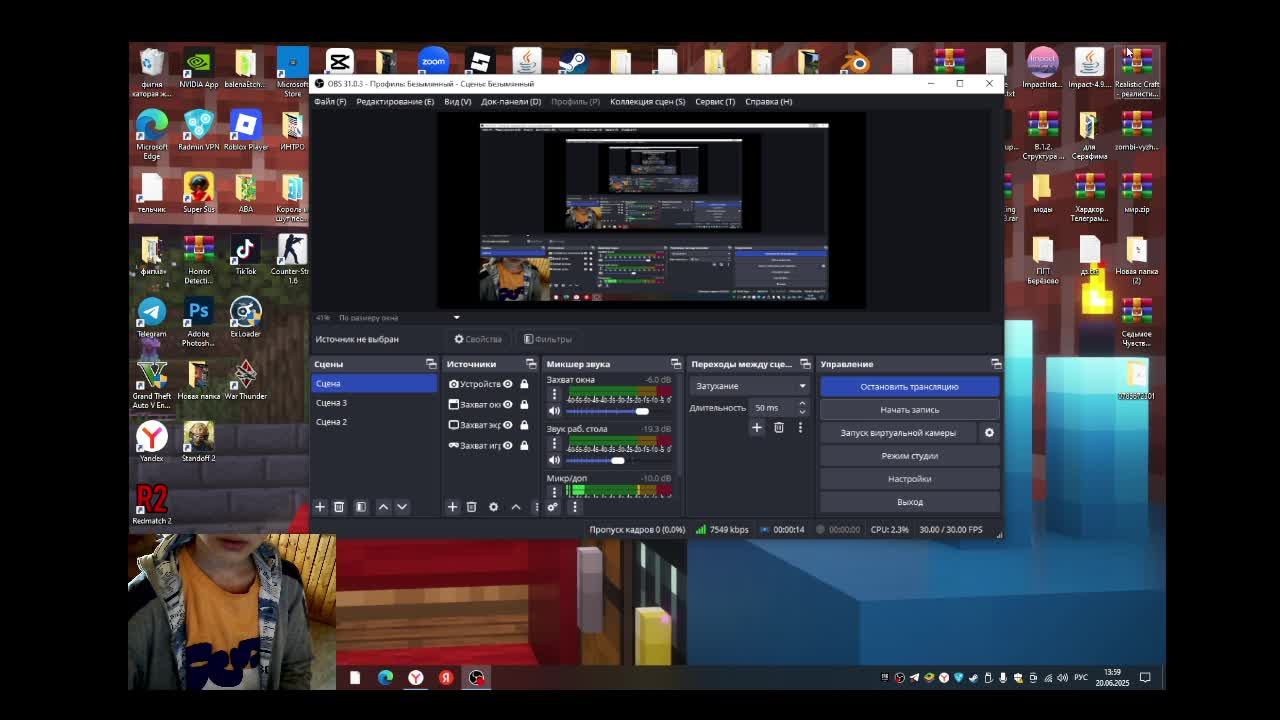
Task: Undock the Управление panel
Action: [996, 364]
